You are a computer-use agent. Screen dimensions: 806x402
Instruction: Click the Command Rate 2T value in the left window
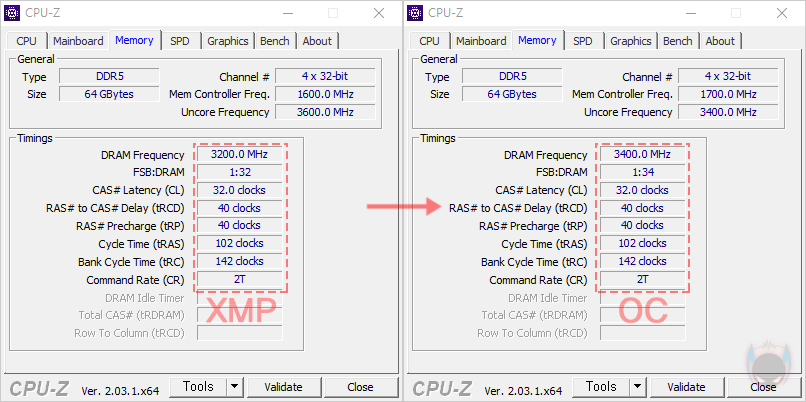click(x=240, y=279)
